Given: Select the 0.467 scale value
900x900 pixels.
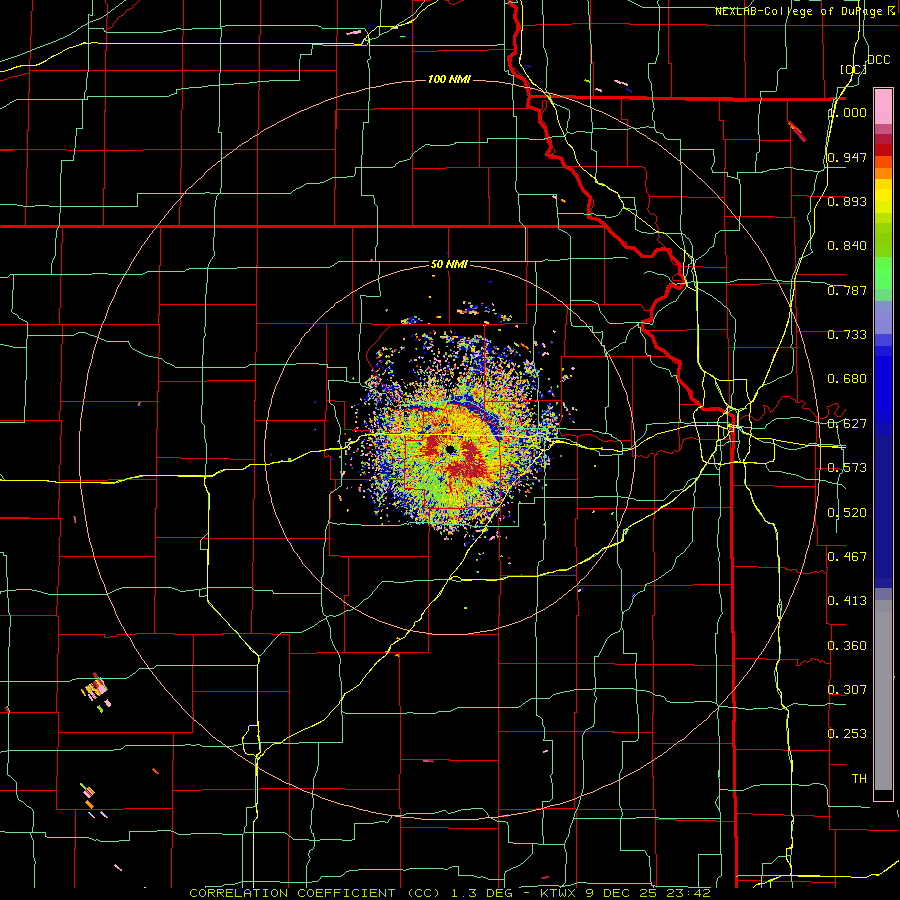Looking at the screenshot, I should [x=847, y=556].
